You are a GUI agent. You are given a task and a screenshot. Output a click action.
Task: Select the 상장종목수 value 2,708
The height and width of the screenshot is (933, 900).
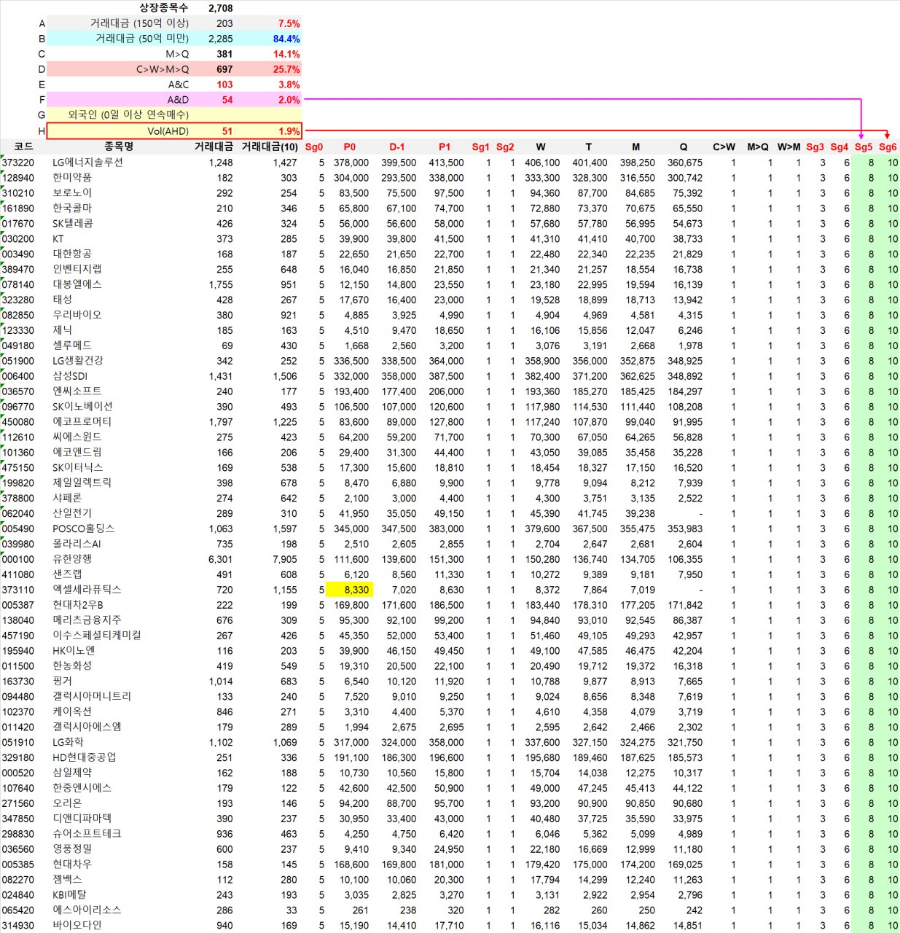(221, 8)
